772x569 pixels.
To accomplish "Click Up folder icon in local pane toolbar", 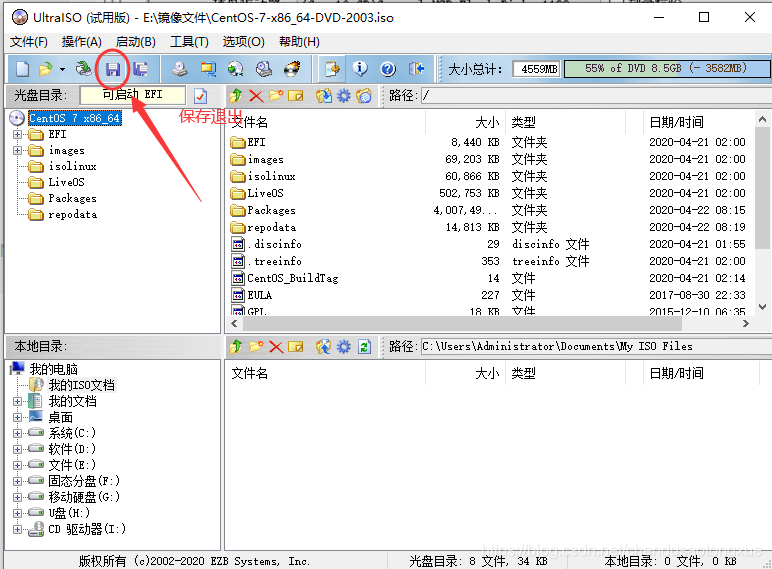I will pos(236,347).
